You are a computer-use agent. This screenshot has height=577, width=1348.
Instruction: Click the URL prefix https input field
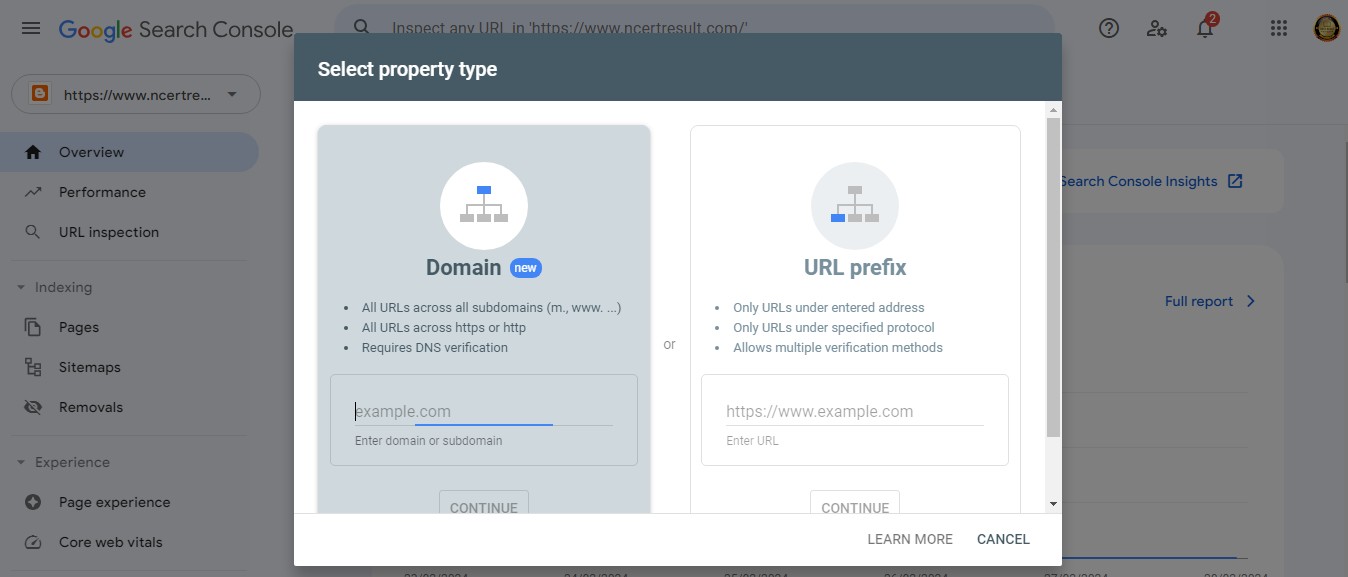[855, 412]
